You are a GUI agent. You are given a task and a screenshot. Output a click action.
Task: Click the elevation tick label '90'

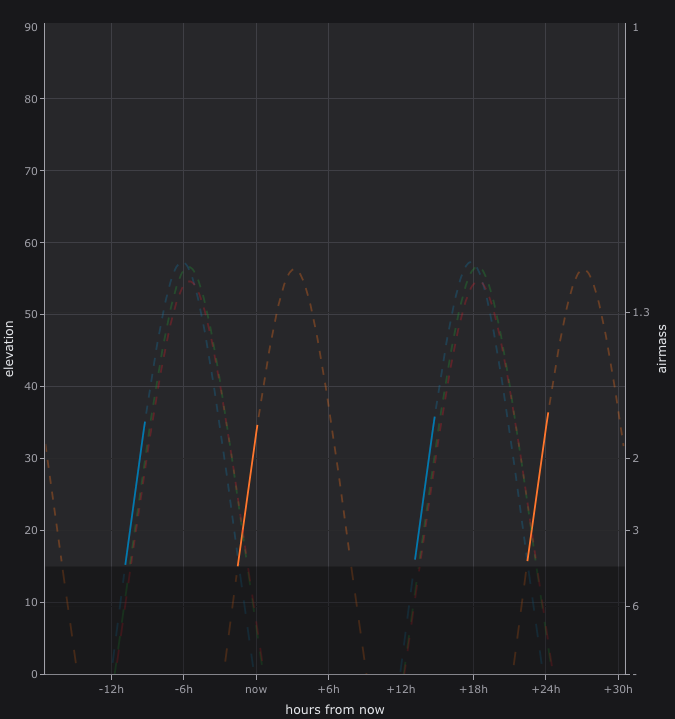pyautogui.click(x=31, y=28)
